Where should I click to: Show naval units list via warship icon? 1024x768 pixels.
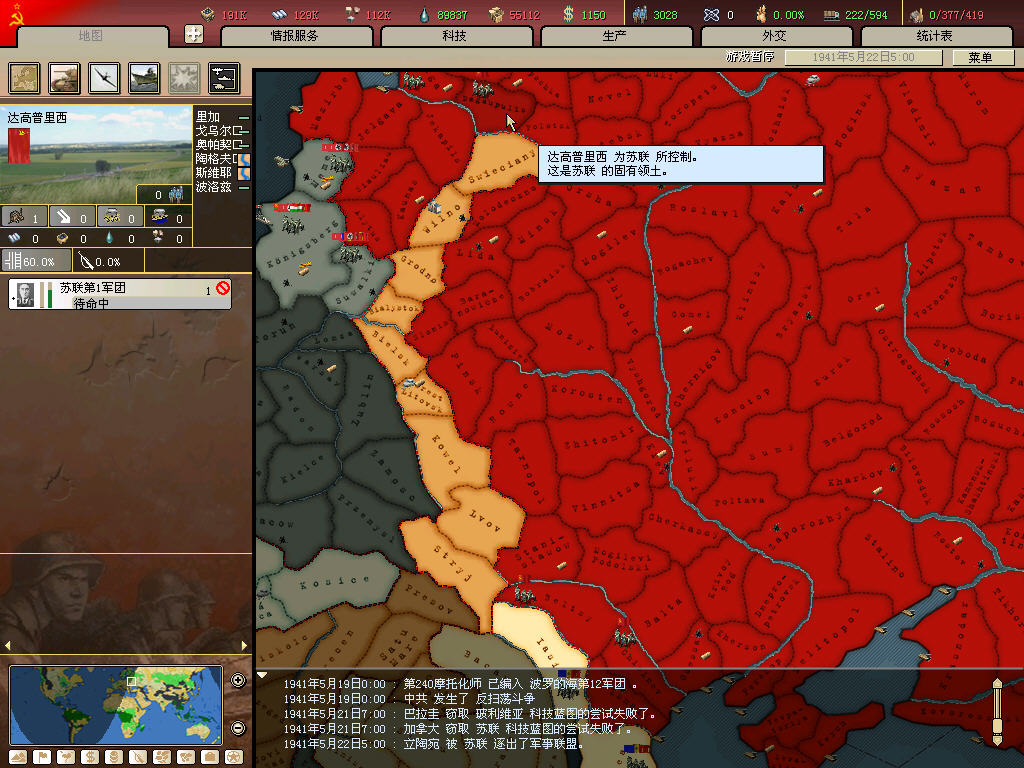pyautogui.click(x=144, y=78)
